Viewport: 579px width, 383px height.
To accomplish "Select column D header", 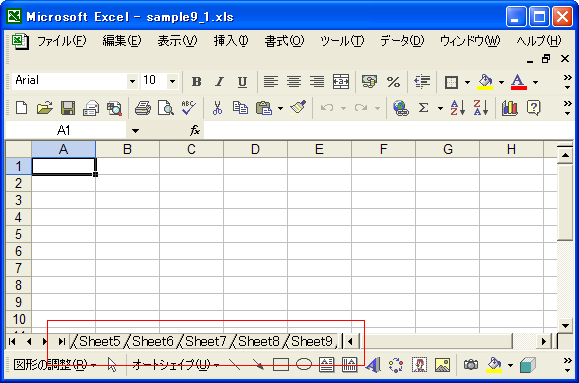I will click(x=255, y=149).
